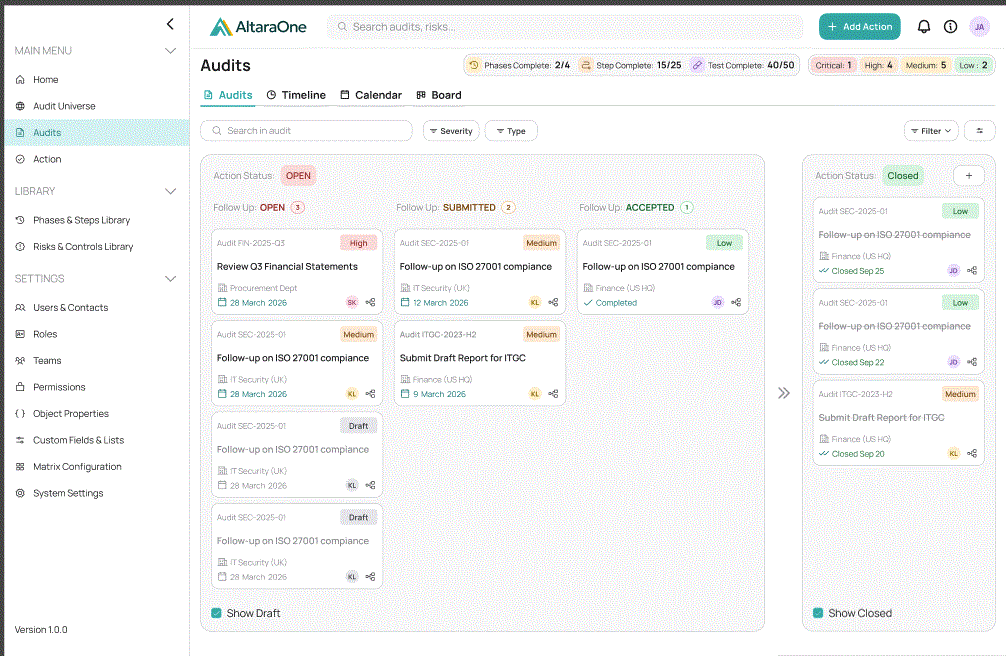Click share icon on Closed Sep 22 card
This screenshot has width=1006, height=656.
click(972, 362)
